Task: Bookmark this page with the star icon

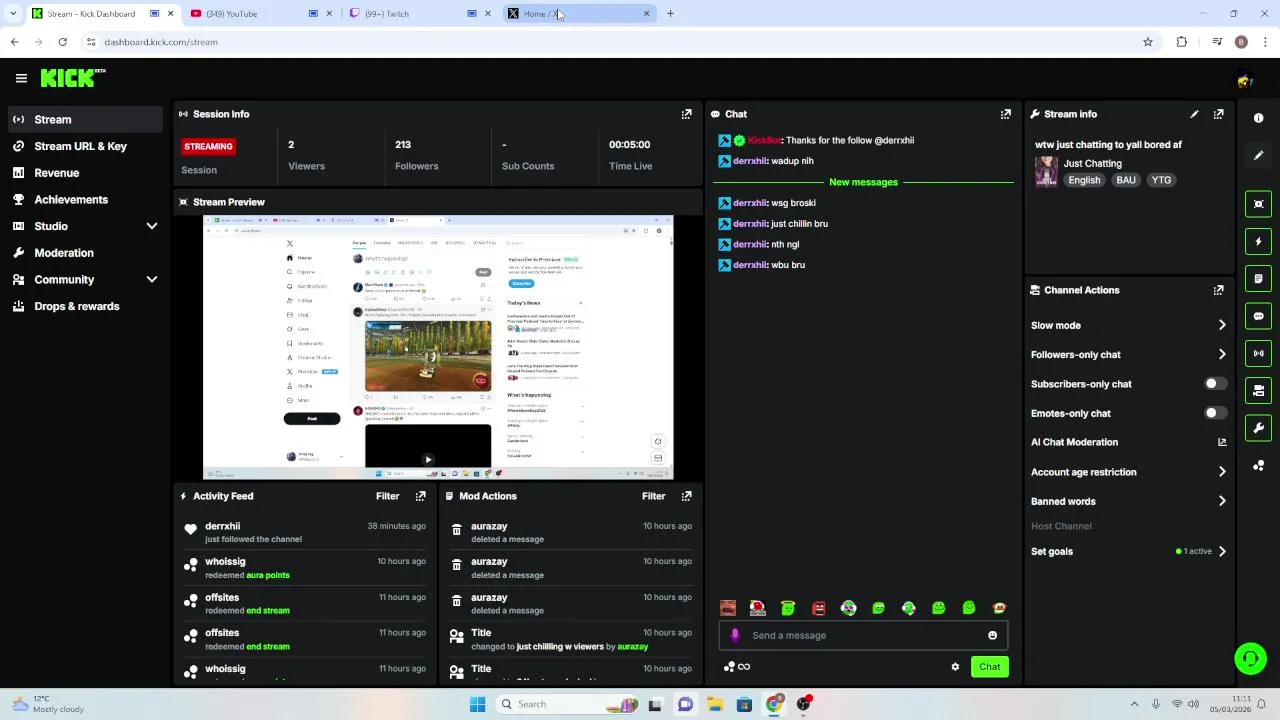Action: coord(1148,42)
